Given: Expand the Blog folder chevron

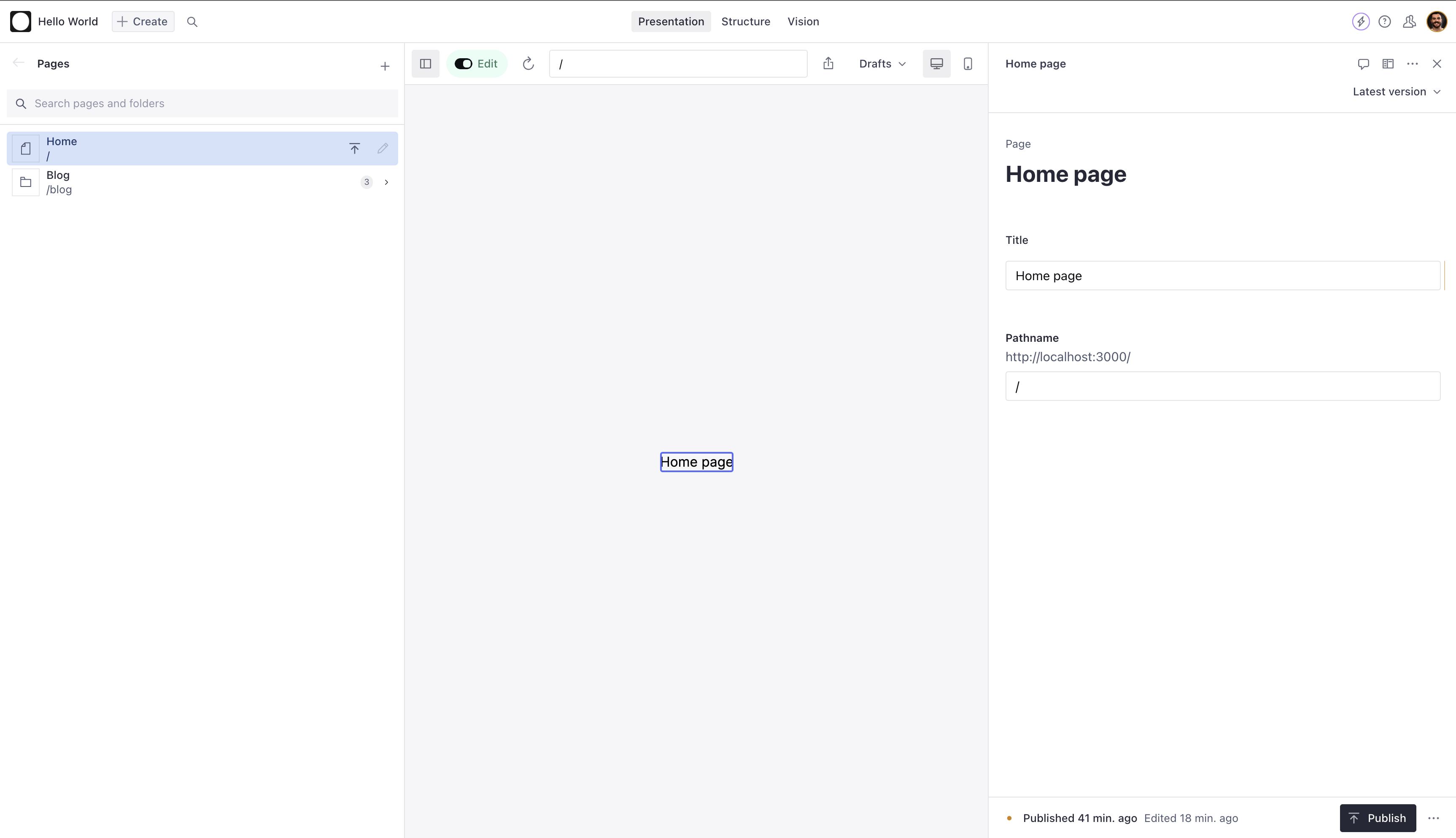Looking at the screenshot, I should tap(386, 182).
